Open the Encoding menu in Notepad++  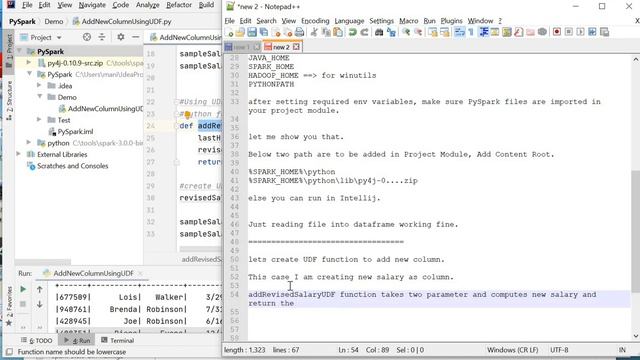pyautogui.click(x=315, y=21)
